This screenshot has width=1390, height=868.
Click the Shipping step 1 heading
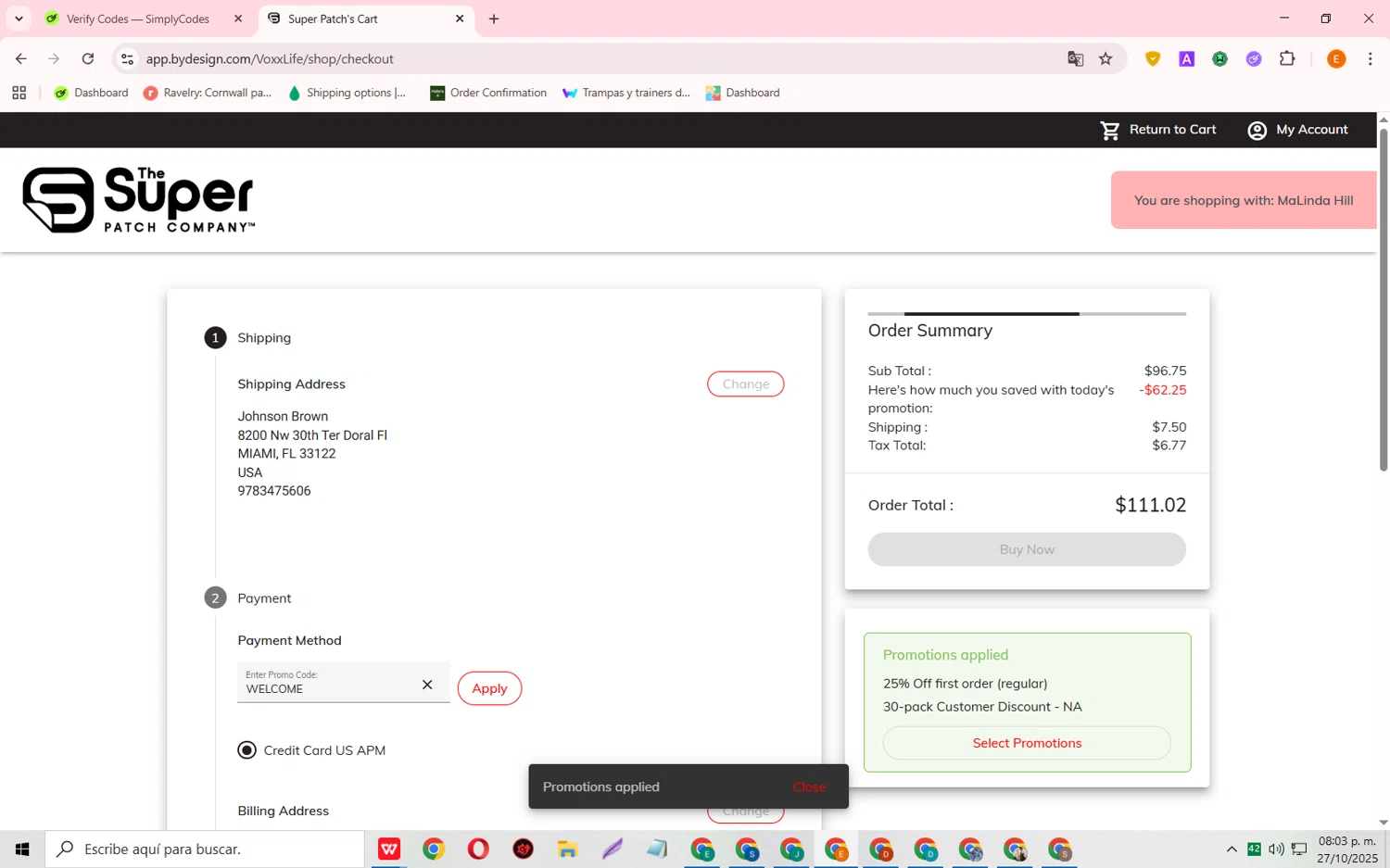coord(264,338)
